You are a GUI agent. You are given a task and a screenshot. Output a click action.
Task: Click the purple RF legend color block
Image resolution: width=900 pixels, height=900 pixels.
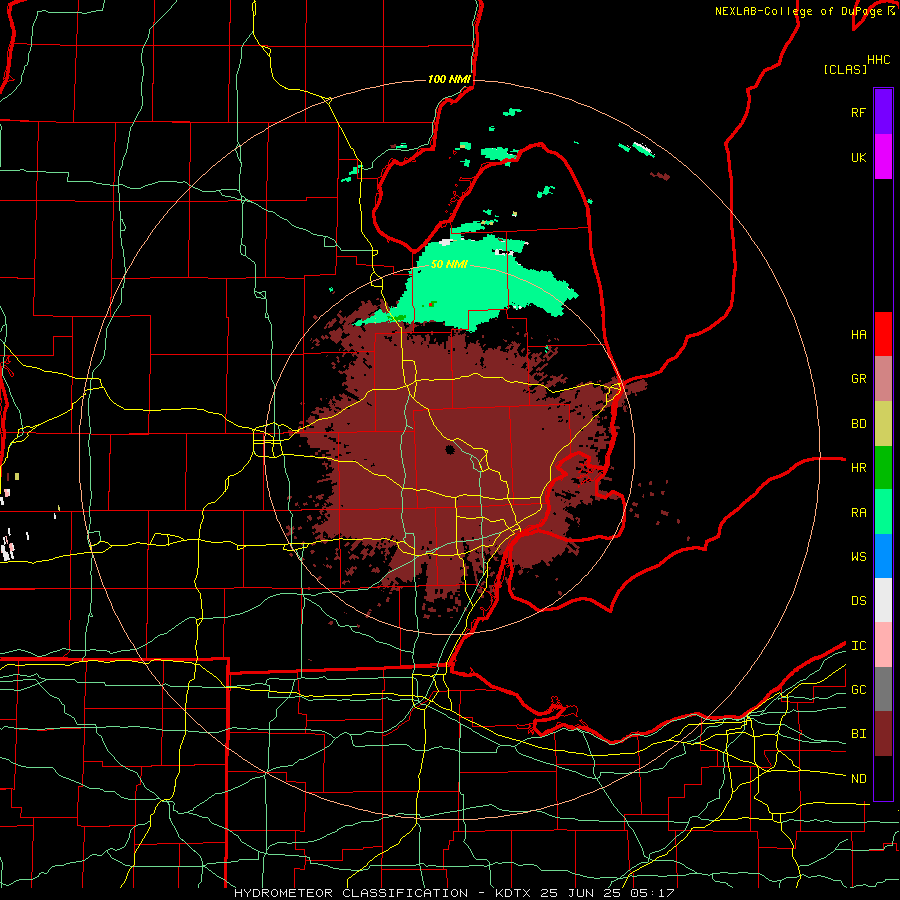coord(883,112)
